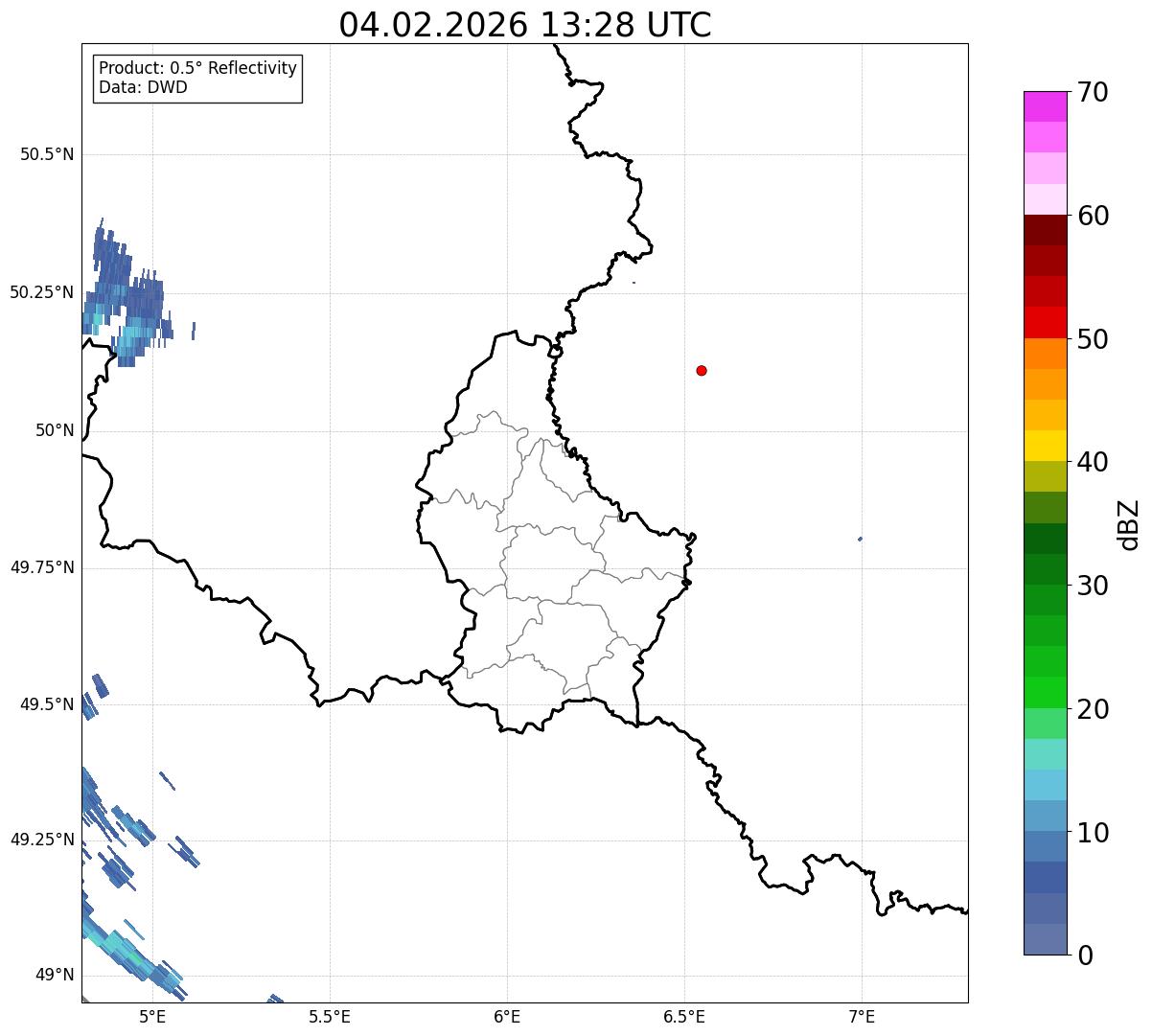This screenshot has height=1036, width=1152.
Task: Click the 'Product: 0.5° Reflectivity' legend text
Action: (197, 69)
